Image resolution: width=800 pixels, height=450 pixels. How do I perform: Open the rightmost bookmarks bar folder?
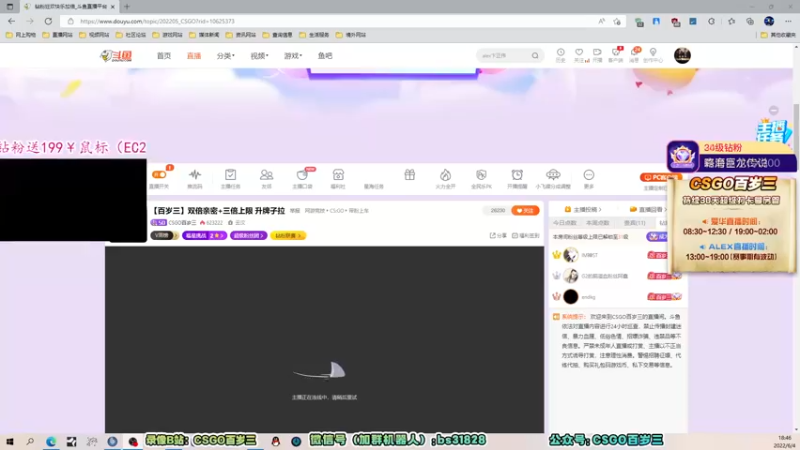778,35
